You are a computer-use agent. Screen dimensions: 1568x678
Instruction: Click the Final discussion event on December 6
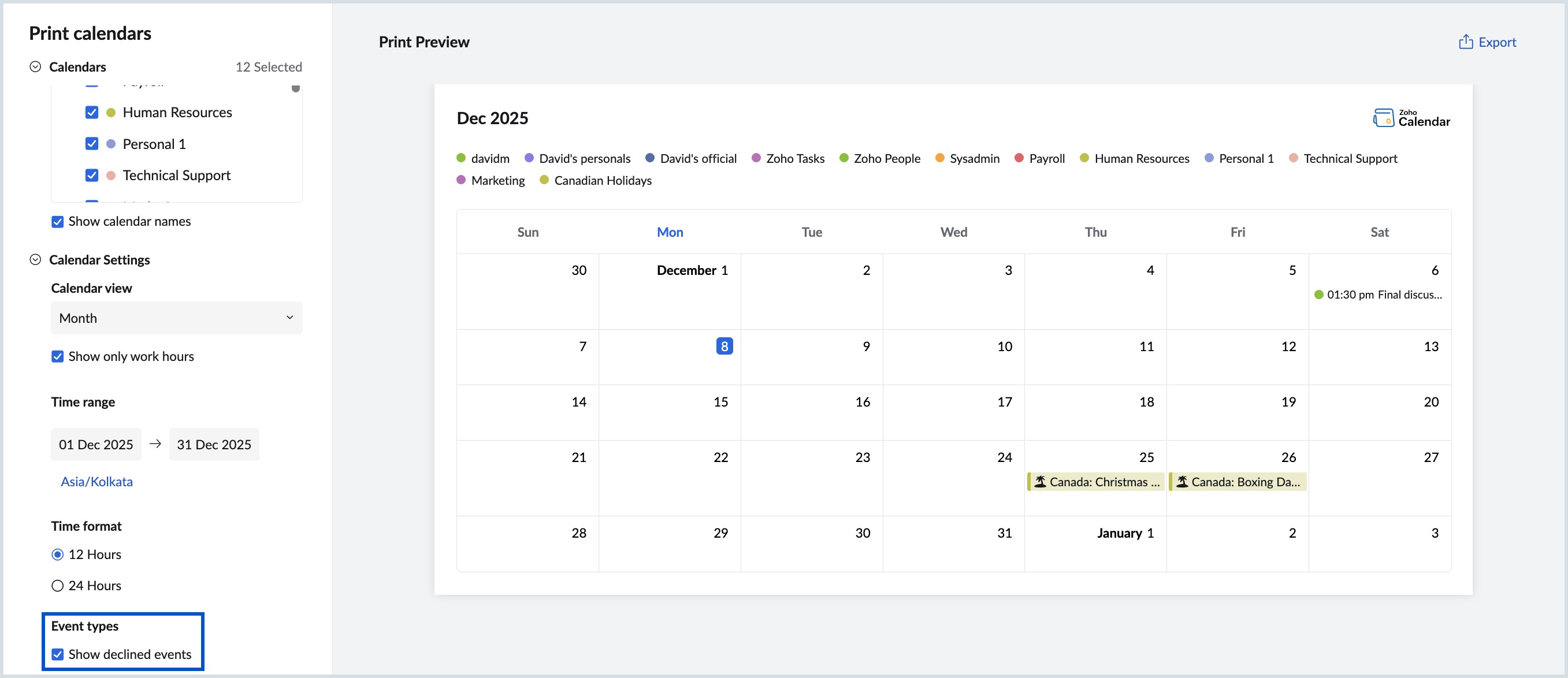1378,294
